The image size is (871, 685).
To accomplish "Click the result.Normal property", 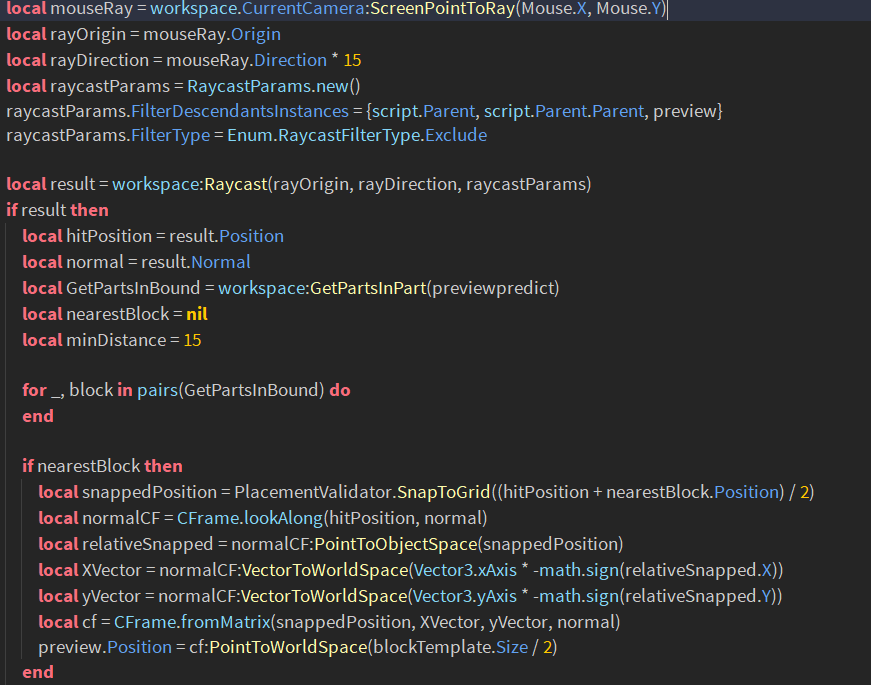I will [220, 262].
